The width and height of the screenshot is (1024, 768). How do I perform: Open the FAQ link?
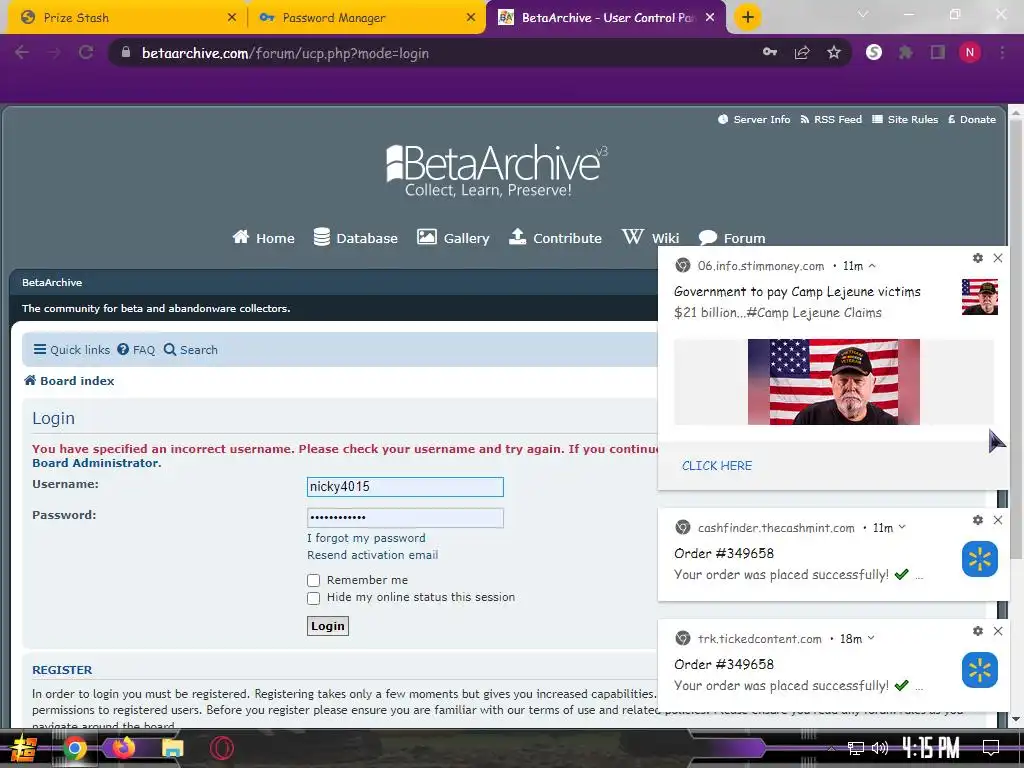tap(136, 350)
